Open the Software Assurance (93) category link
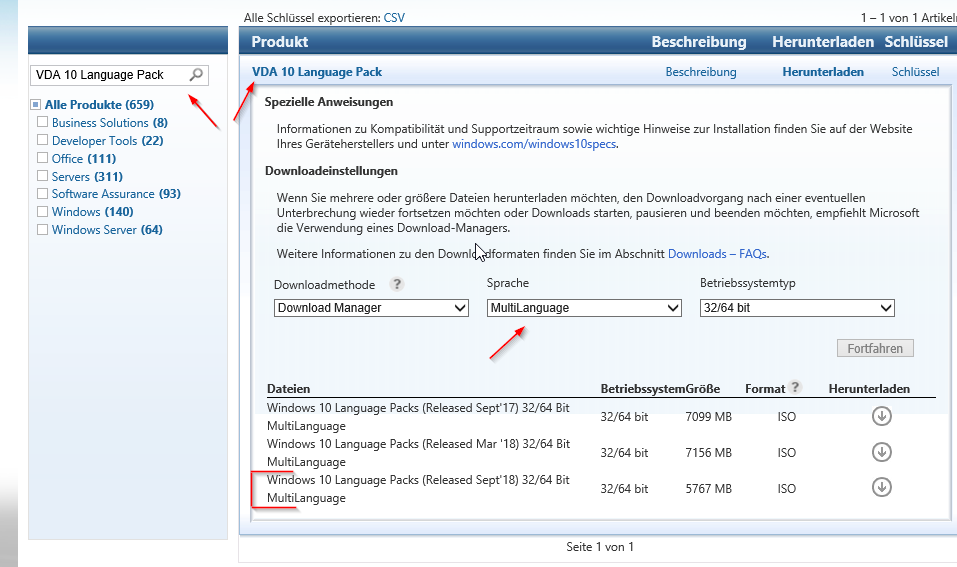This screenshot has height=567, width=957. pyautogui.click(x=116, y=193)
